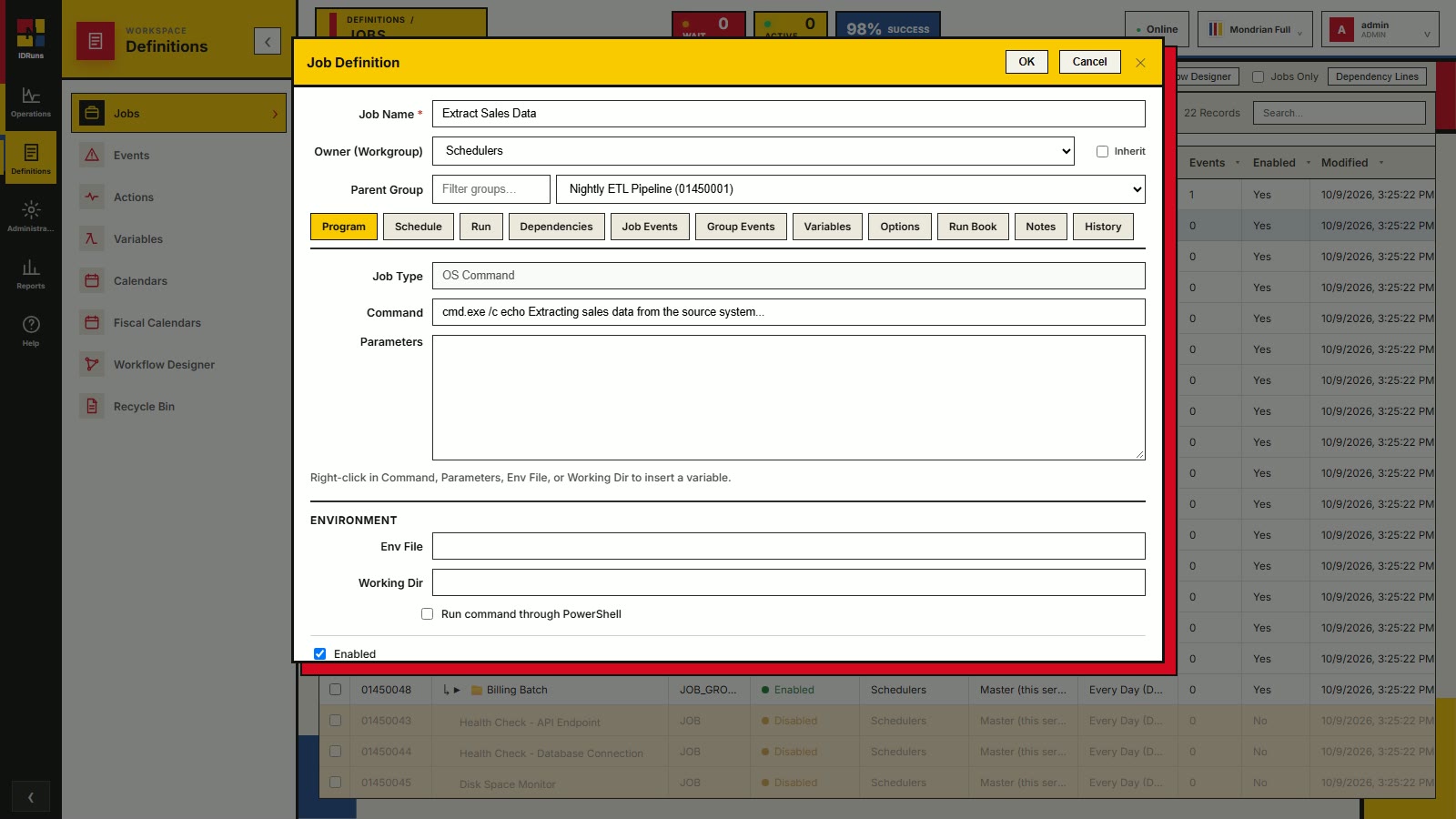Select the Fiscal Calendars icon

[x=92, y=323]
